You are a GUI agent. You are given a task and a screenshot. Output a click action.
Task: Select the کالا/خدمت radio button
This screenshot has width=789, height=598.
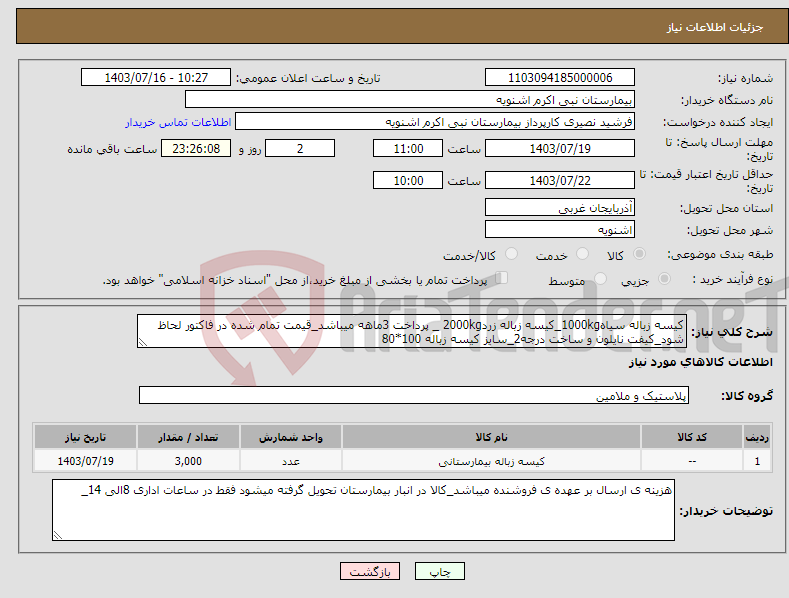pos(511,254)
